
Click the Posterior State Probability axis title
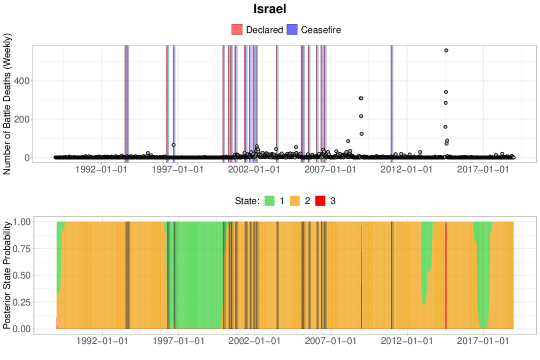point(7,275)
